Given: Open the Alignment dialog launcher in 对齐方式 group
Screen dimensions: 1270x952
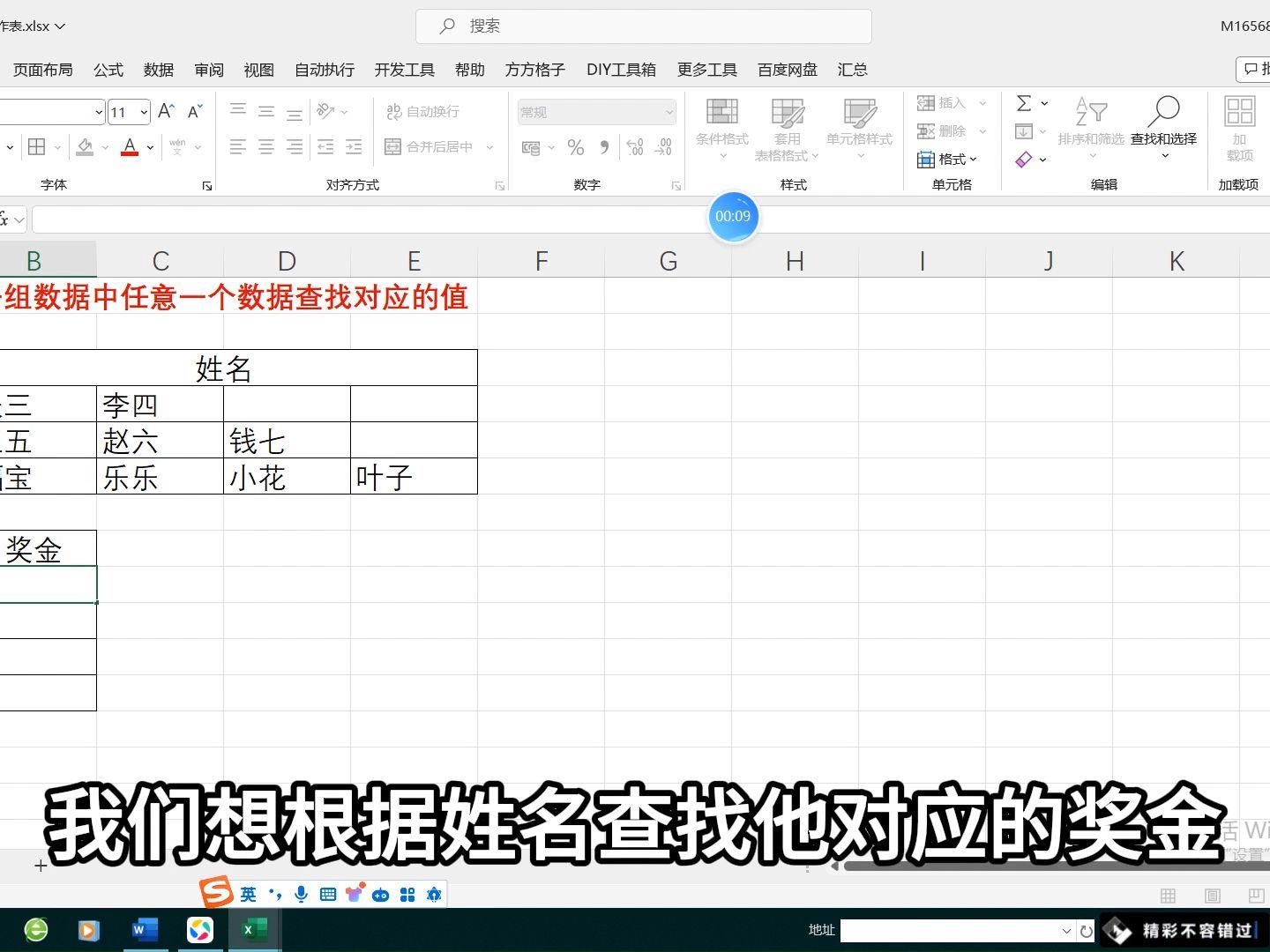Looking at the screenshot, I should tap(500, 185).
